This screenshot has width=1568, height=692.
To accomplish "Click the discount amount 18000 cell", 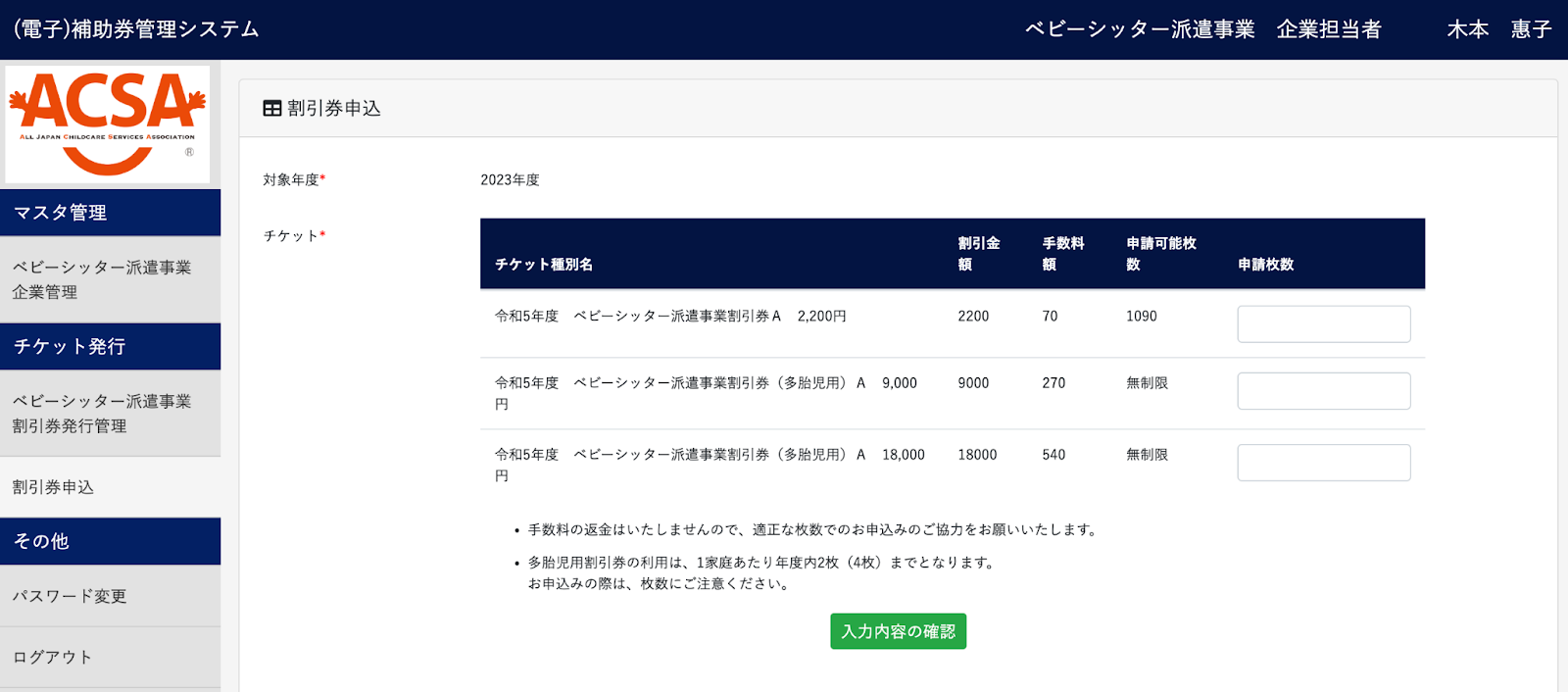I will [x=977, y=455].
